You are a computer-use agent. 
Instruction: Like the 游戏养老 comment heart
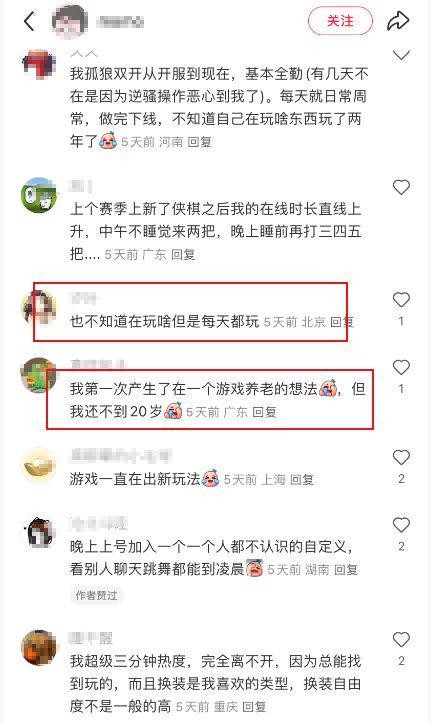pos(401,367)
